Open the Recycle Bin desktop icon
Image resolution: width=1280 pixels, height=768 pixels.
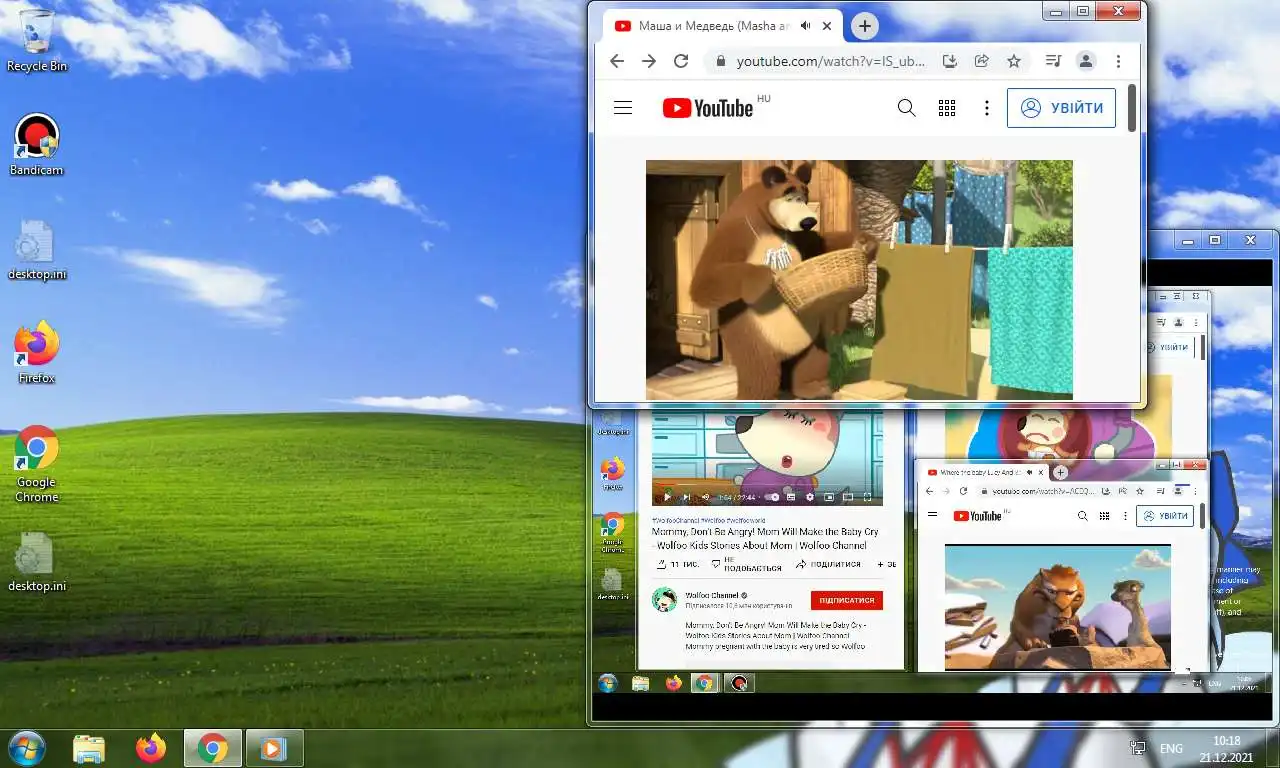37,40
